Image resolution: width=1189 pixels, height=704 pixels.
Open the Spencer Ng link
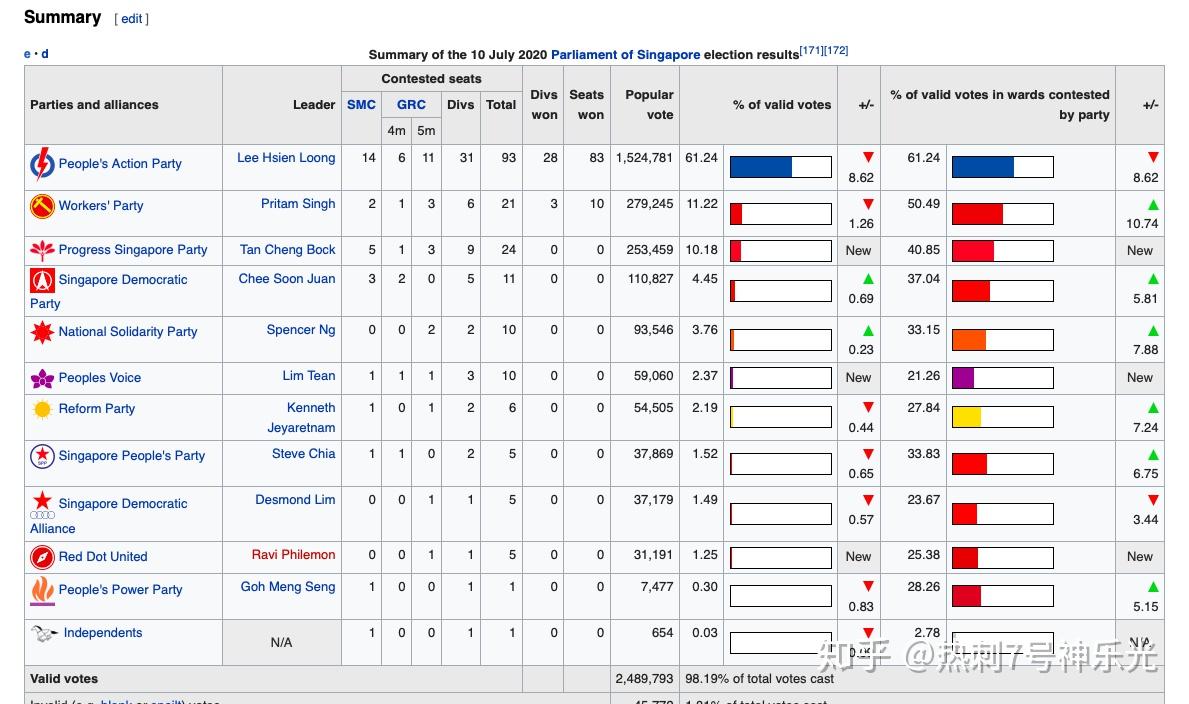(301, 330)
